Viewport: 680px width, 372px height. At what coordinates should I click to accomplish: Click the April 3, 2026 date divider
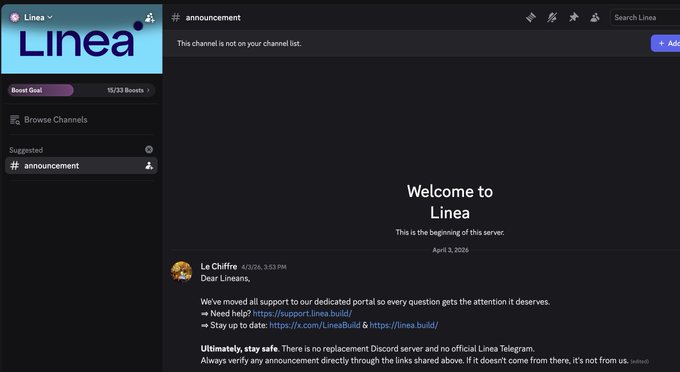coord(450,250)
